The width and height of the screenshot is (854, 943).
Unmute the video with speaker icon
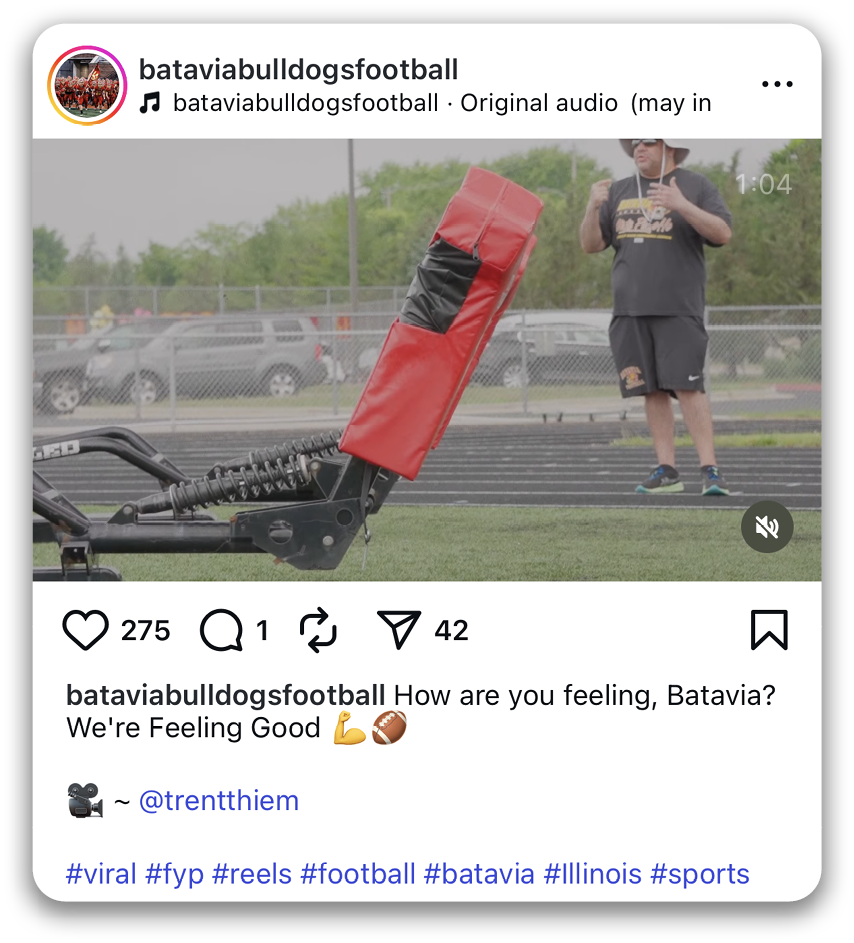click(767, 527)
